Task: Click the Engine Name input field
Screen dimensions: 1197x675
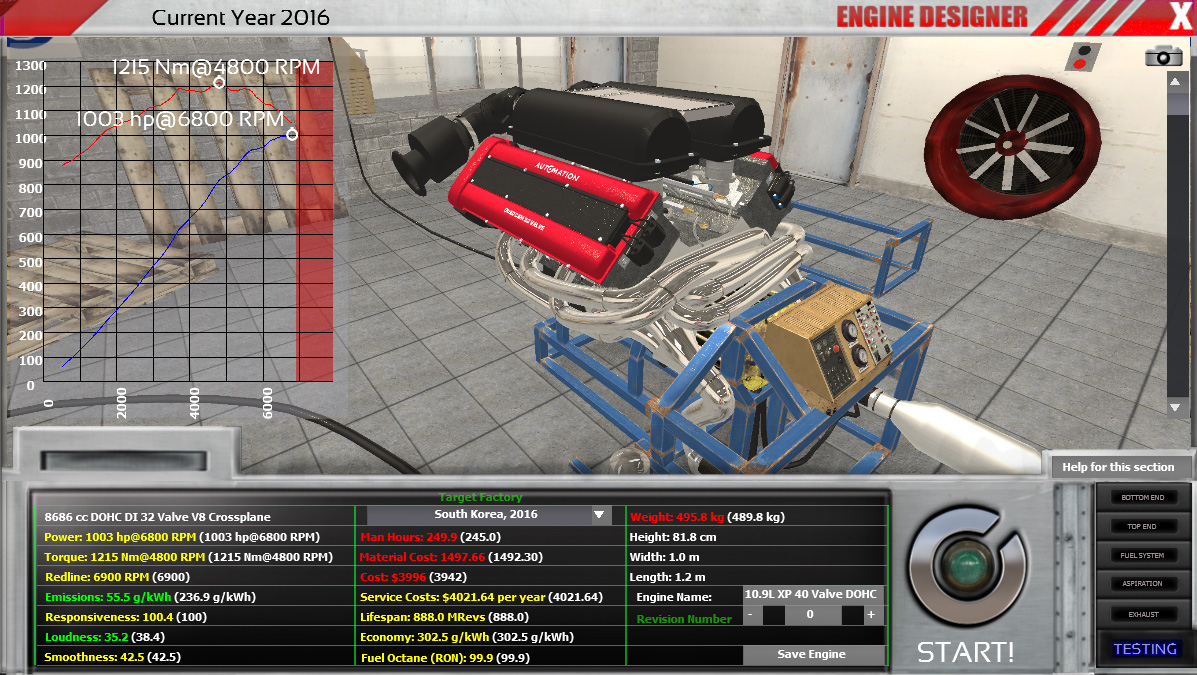Action: [x=812, y=595]
